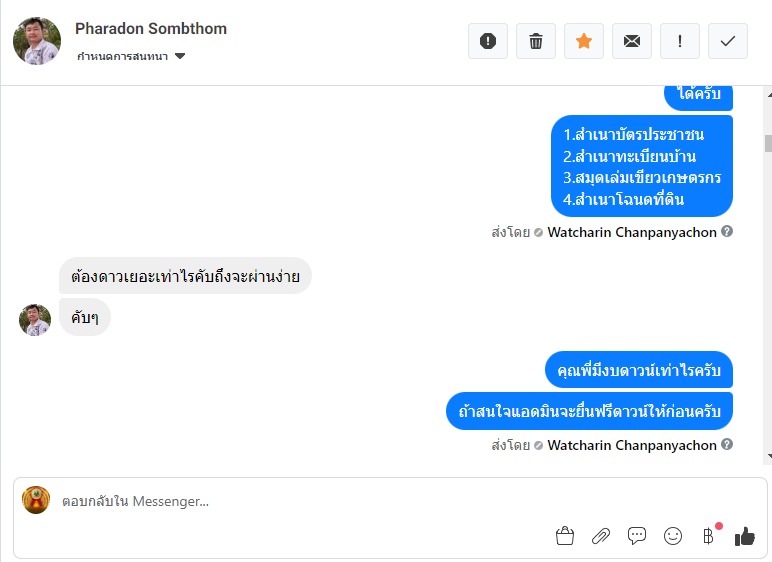Mark conversation done with the checkmark
The height and width of the screenshot is (562, 772).
[728, 41]
